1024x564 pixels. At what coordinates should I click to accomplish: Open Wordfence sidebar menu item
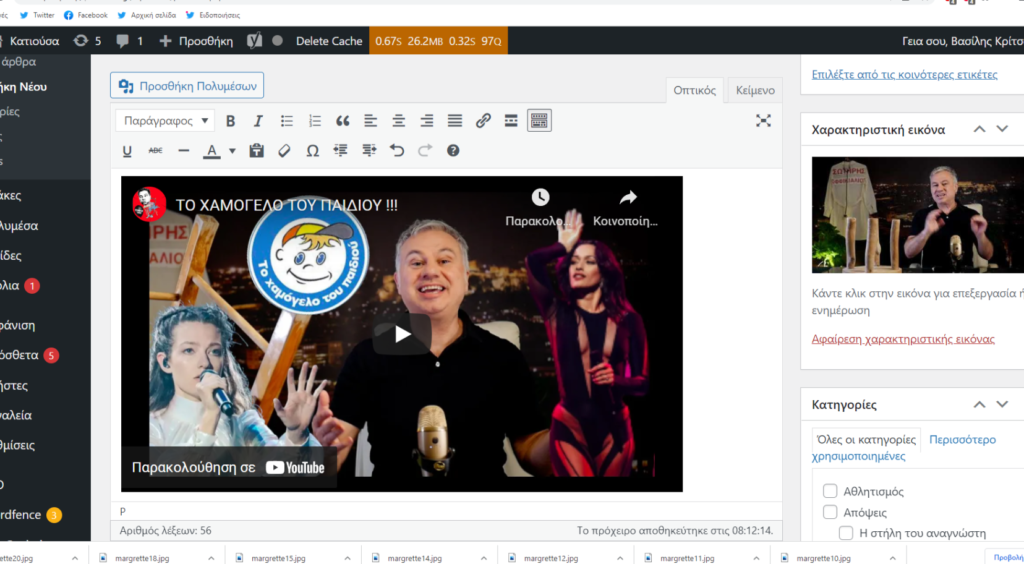[x=31, y=514]
